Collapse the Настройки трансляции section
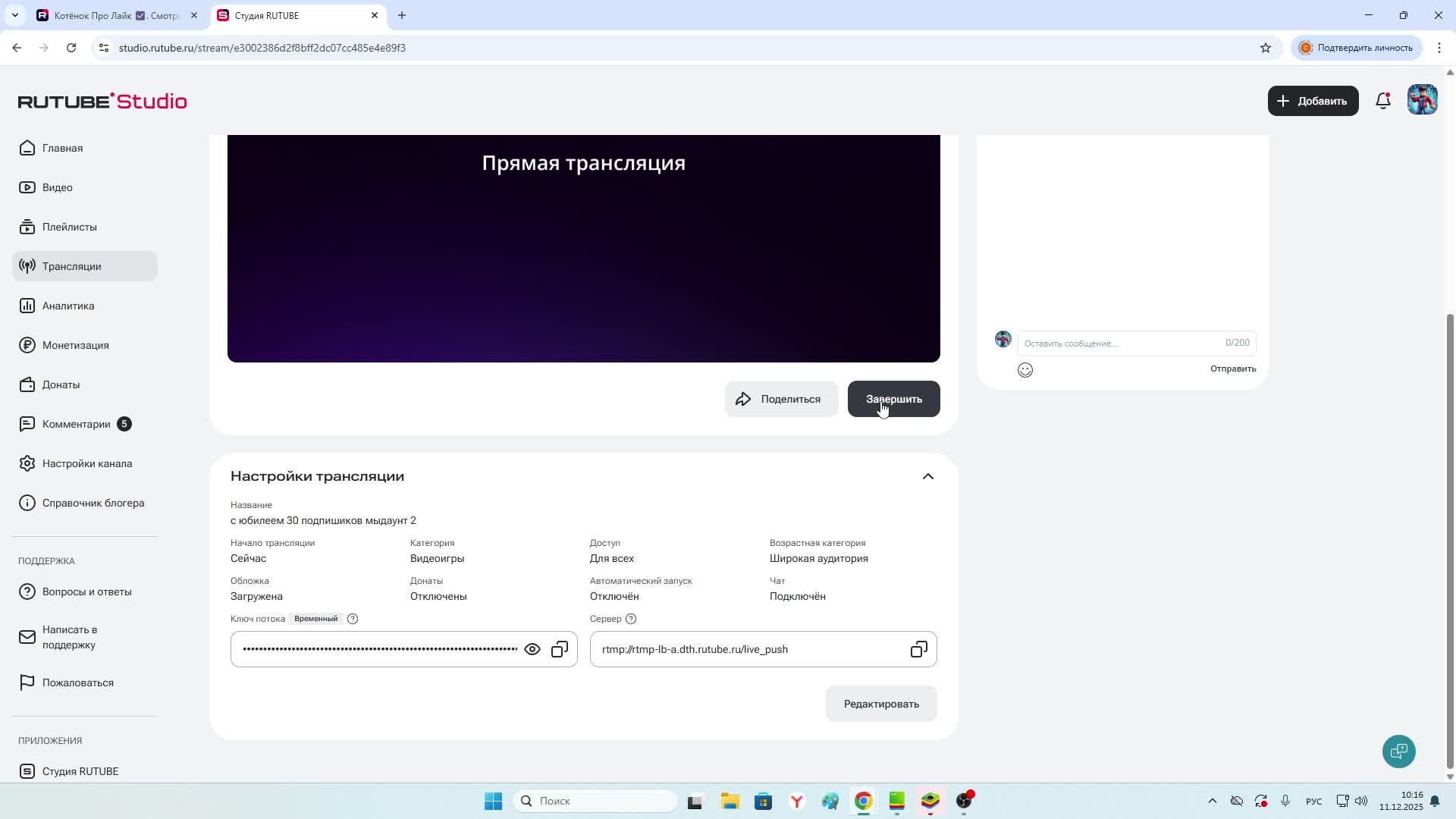The height and width of the screenshot is (819, 1456). (x=927, y=476)
